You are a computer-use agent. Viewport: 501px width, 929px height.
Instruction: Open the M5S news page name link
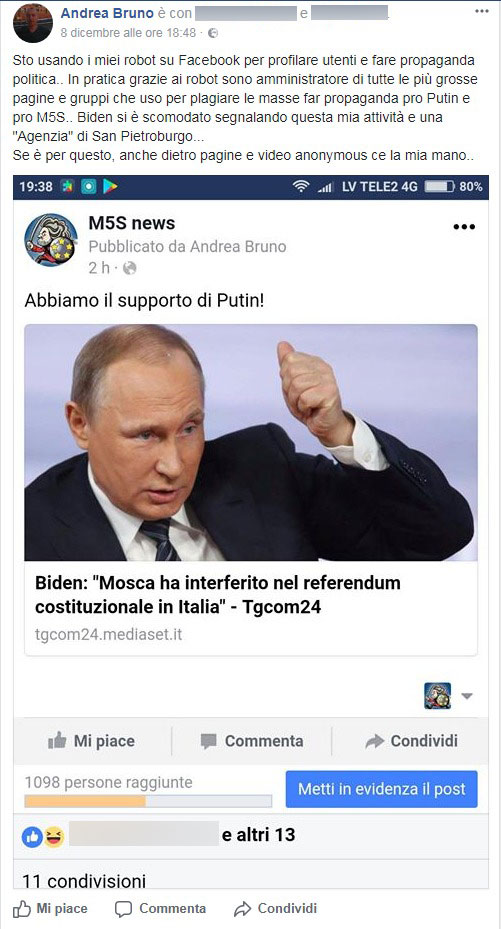[x=131, y=223]
